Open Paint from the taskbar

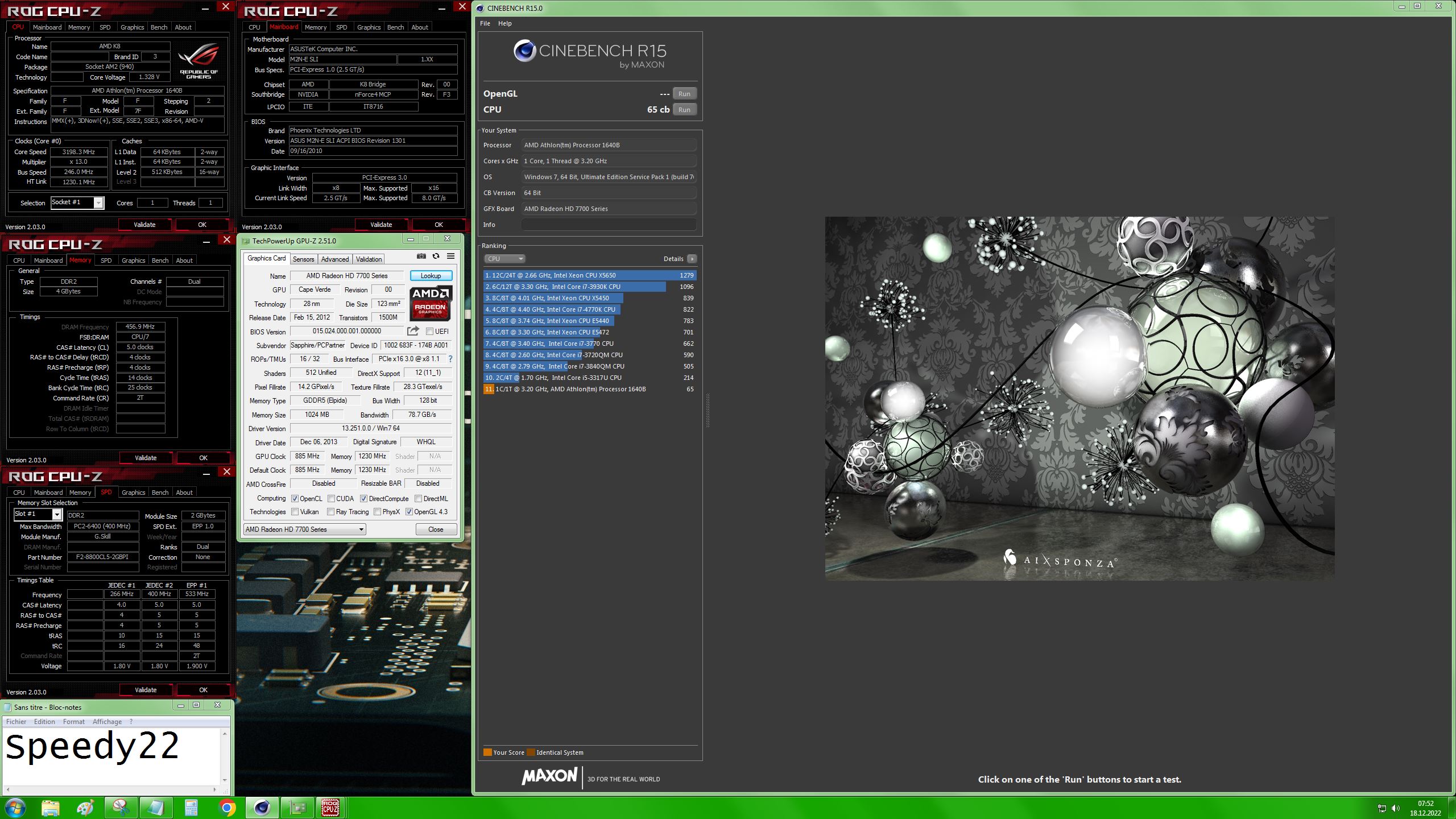pos(85,808)
